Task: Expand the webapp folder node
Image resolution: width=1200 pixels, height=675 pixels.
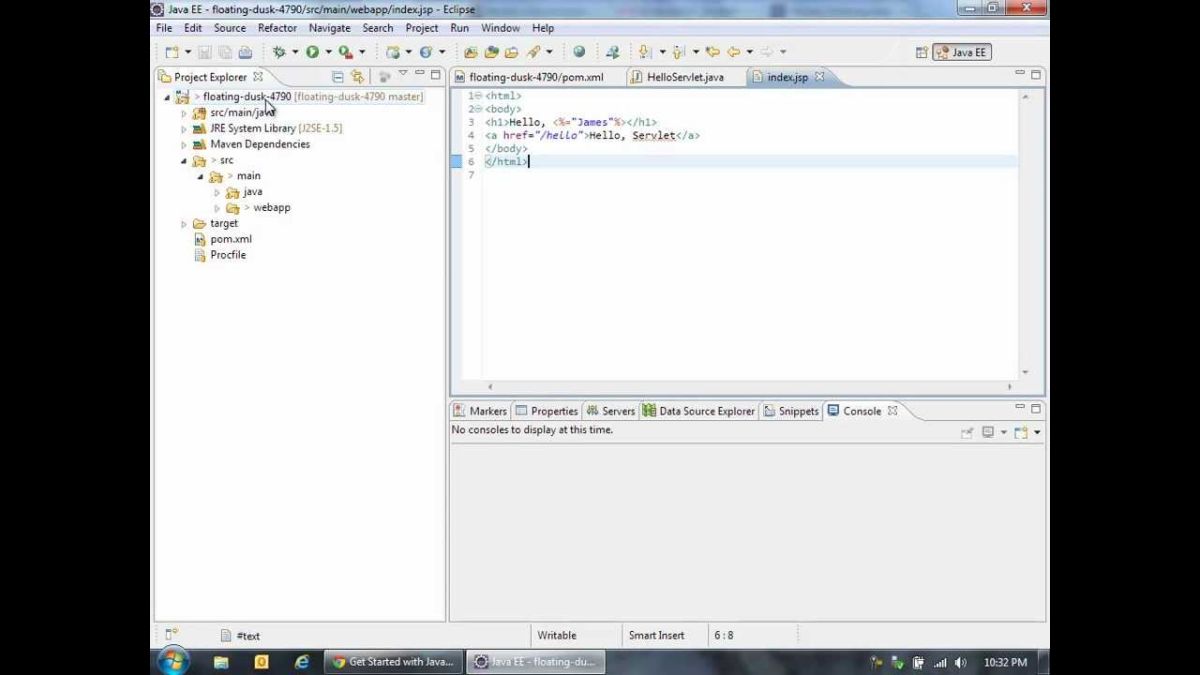Action: tap(217, 208)
